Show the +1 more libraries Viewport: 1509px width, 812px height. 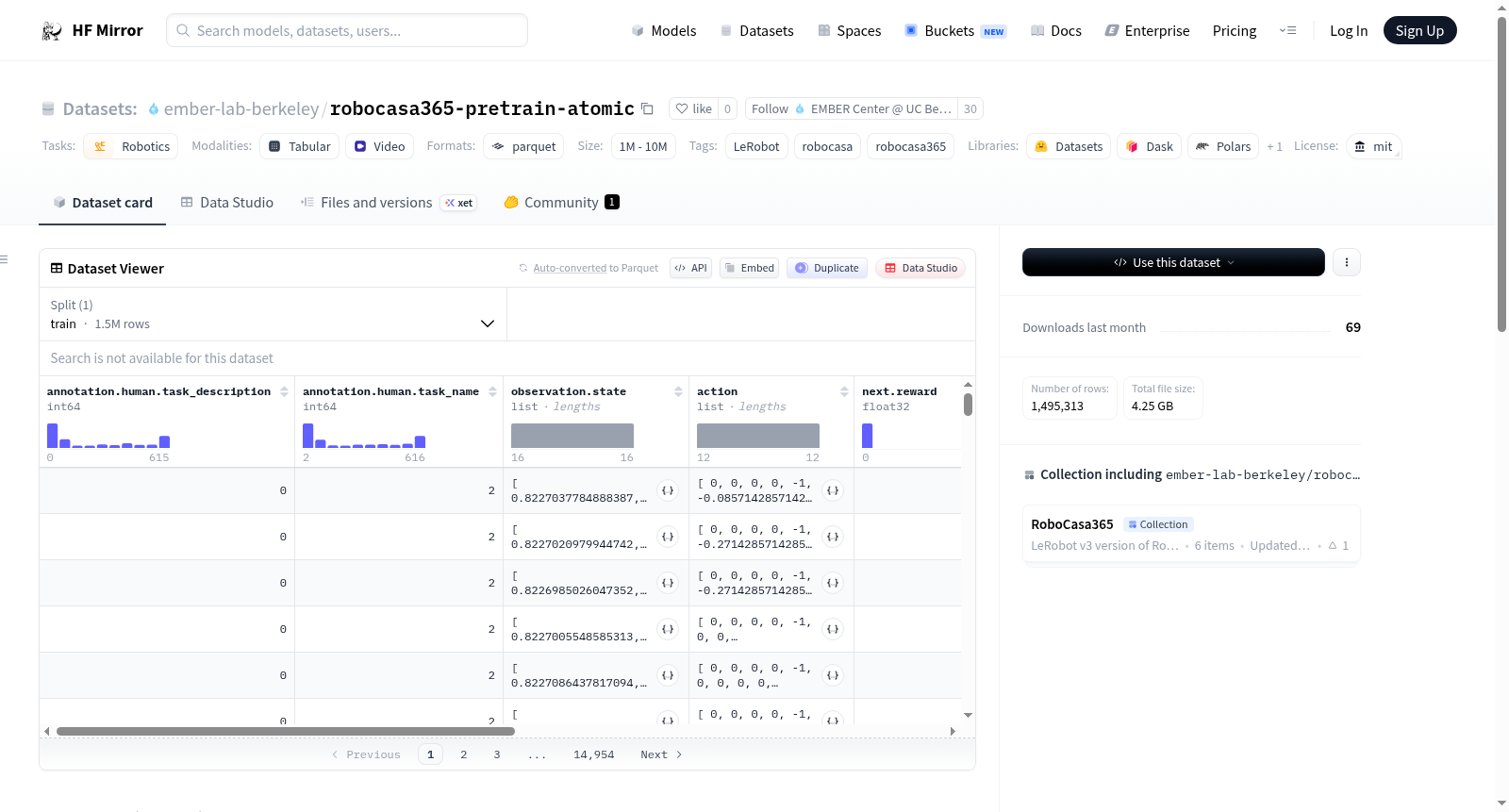click(x=1274, y=147)
